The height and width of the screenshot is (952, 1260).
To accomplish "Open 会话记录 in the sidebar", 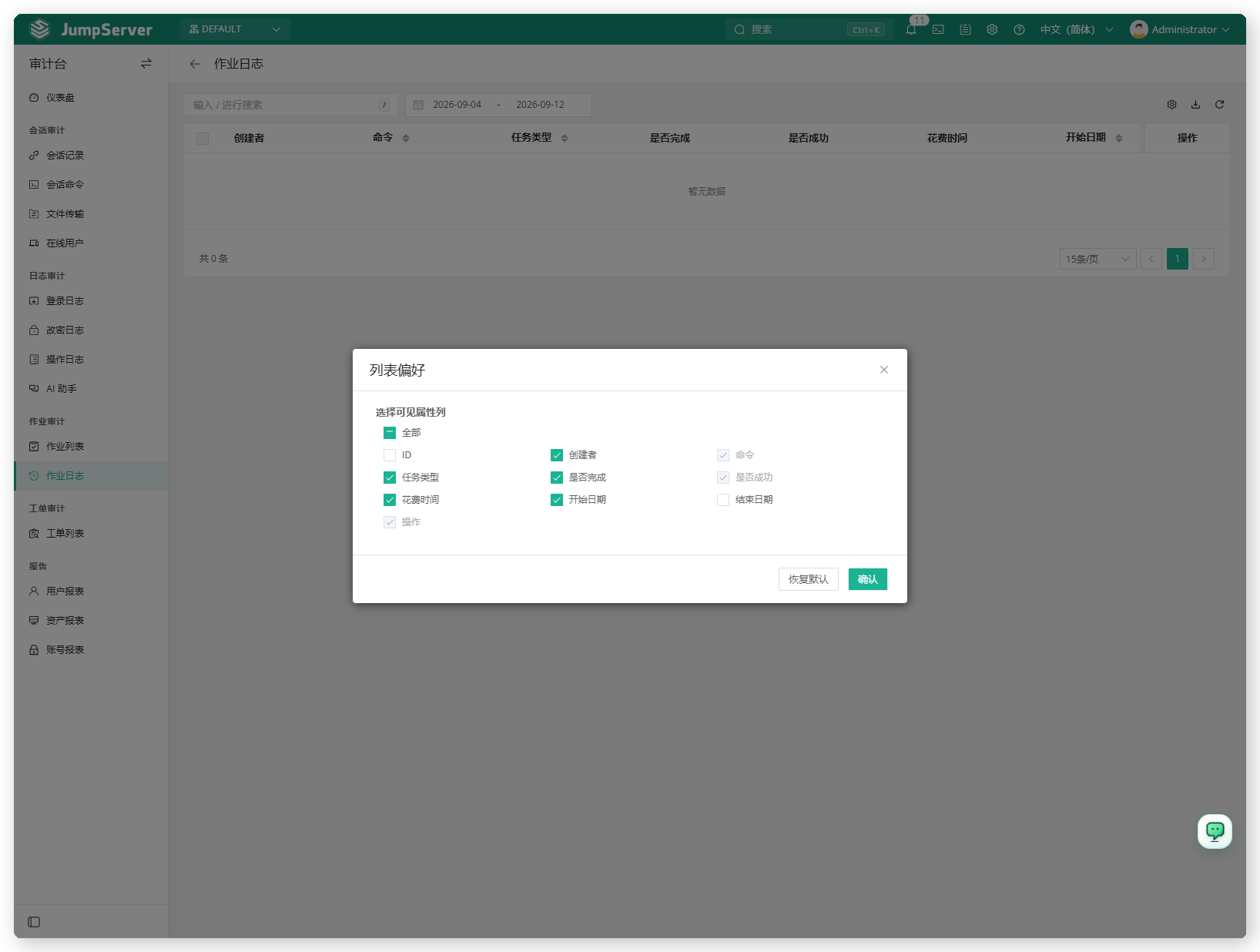I will coord(91,156).
